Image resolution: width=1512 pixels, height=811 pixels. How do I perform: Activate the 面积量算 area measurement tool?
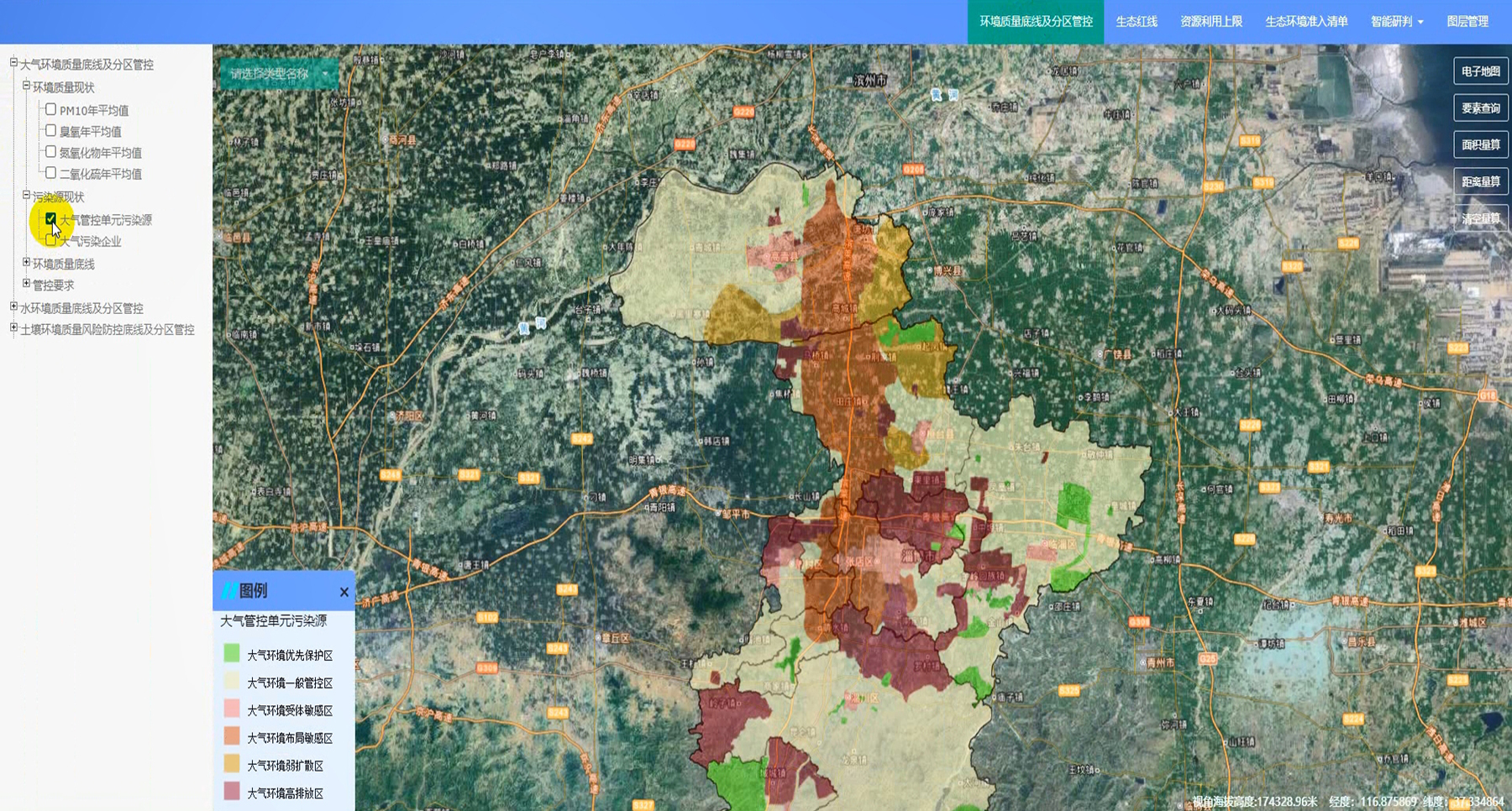click(1480, 144)
